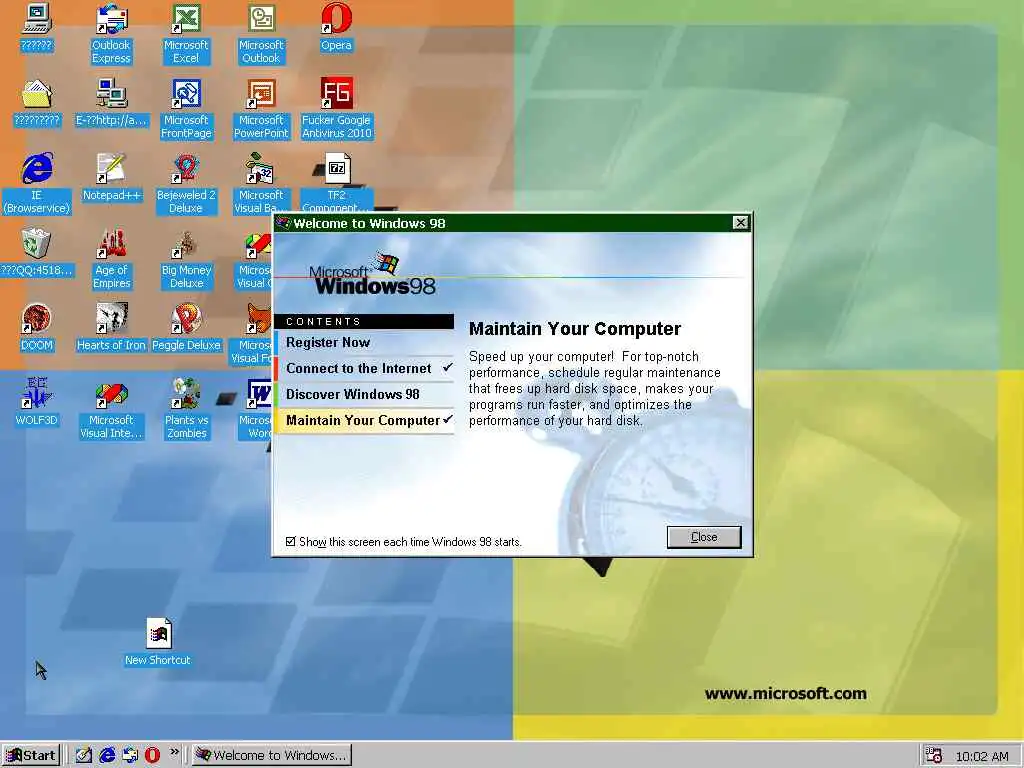The width and height of the screenshot is (1024, 768).
Task: Click the system tray scheduler icon
Action: pos(934,755)
